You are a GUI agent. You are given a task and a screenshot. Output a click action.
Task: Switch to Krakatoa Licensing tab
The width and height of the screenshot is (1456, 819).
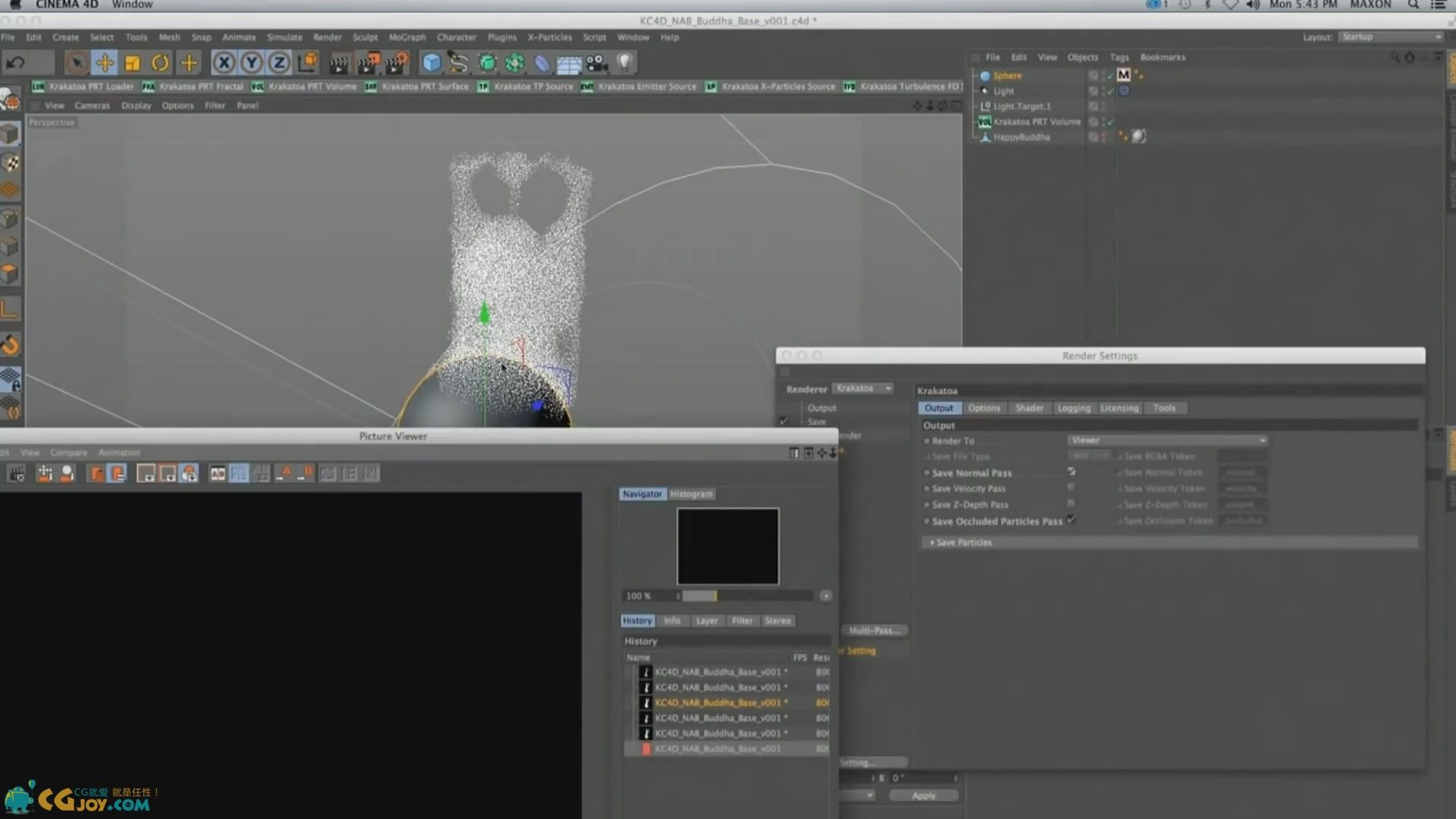point(1119,409)
